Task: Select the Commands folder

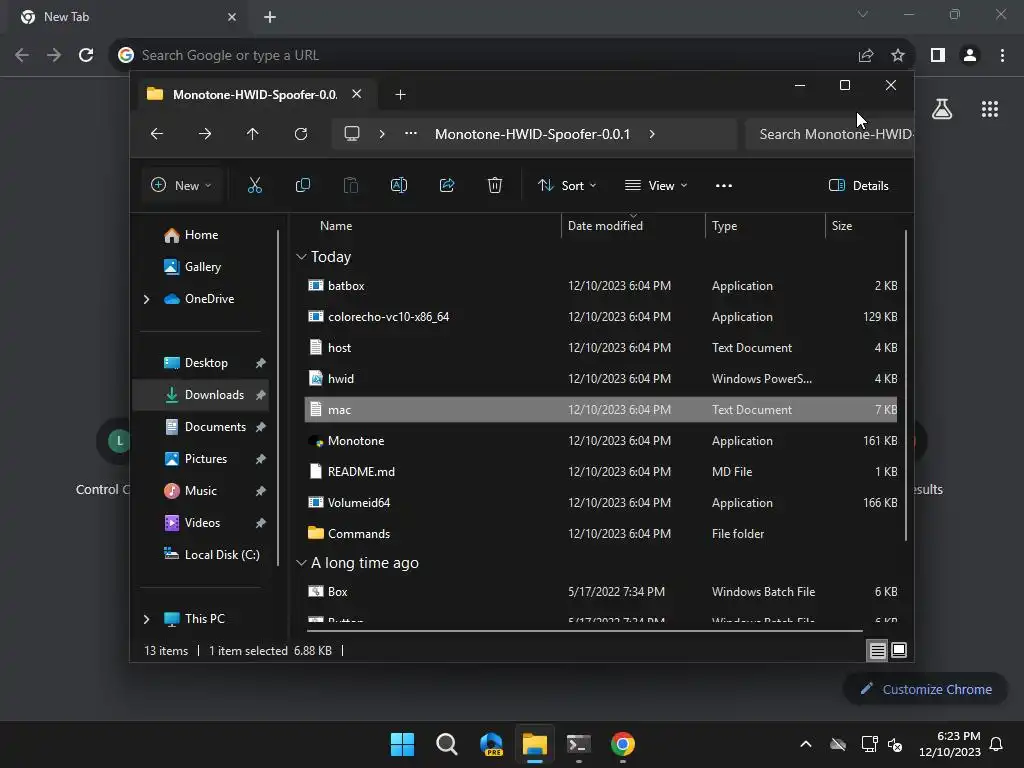Action: [601, 534]
